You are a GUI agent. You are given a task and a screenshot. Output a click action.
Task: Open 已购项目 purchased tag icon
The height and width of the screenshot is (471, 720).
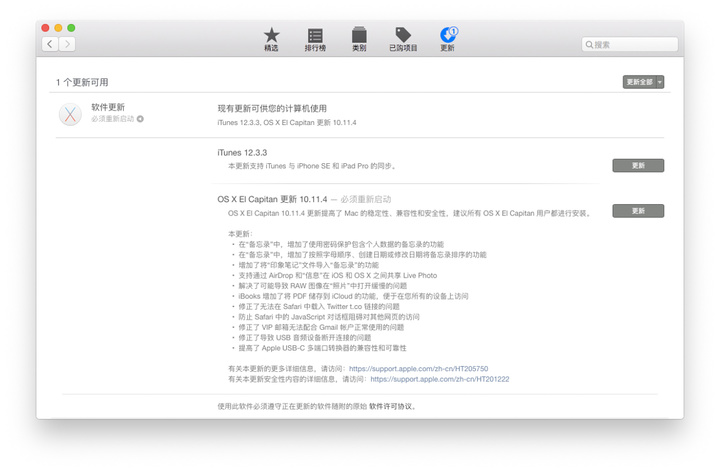coord(403,36)
